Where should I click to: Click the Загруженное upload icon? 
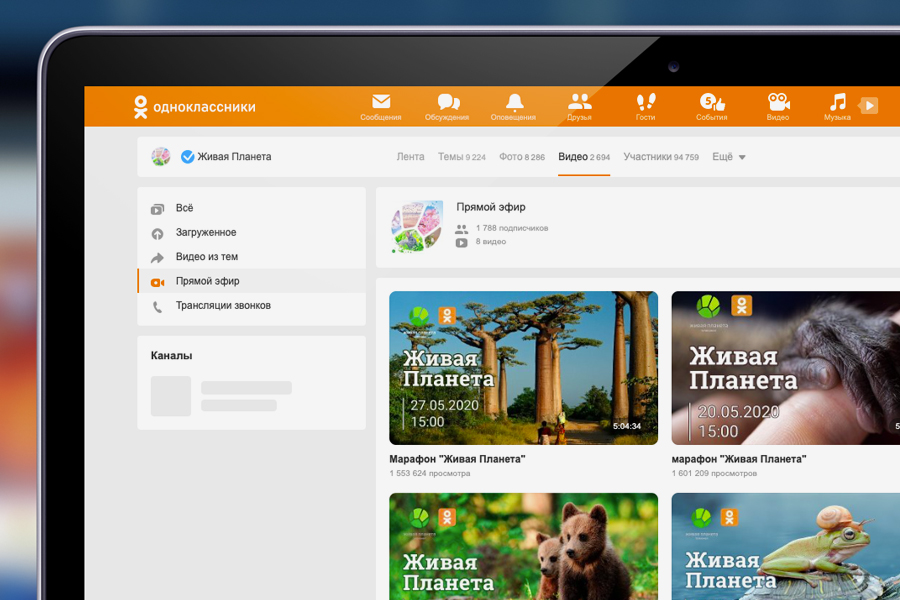click(157, 234)
